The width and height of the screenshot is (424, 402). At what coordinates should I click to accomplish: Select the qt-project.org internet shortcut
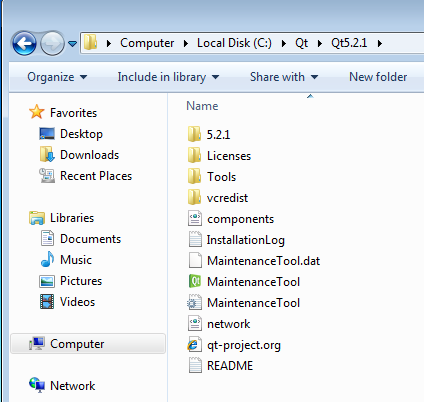(234, 345)
